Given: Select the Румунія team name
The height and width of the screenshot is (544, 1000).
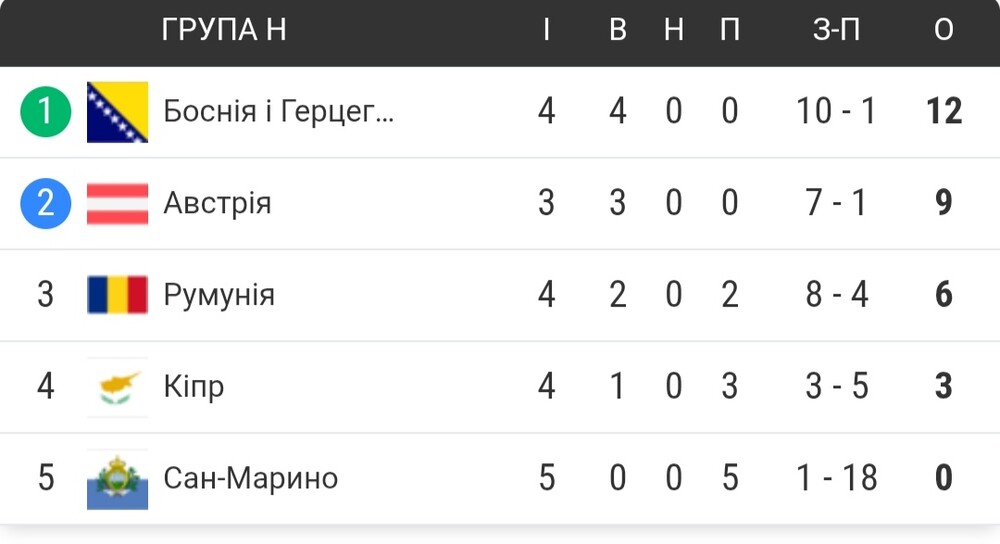Looking at the screenshot, I should (x=219, y=295).
